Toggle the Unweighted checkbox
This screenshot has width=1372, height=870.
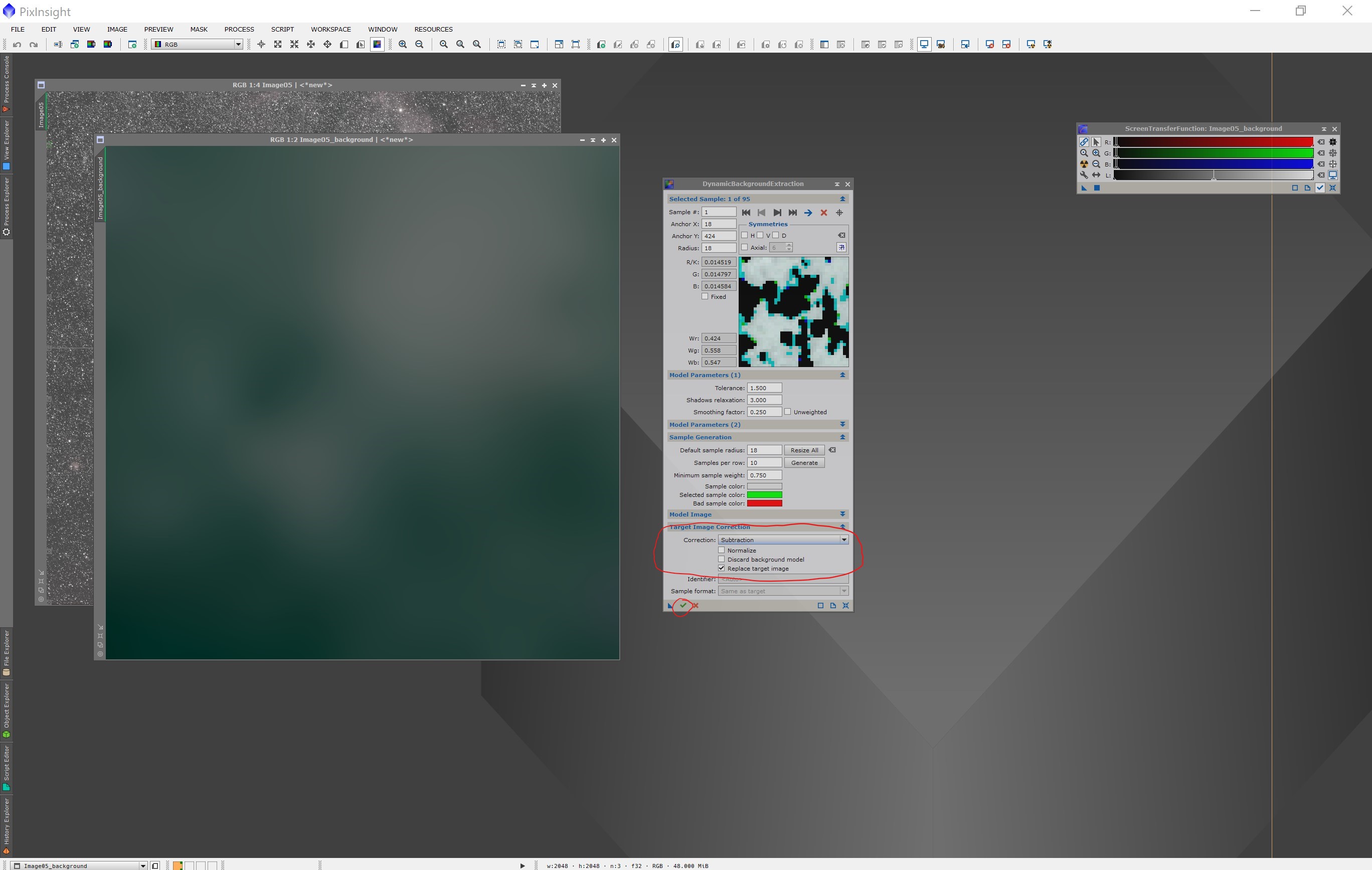(787, 411)
